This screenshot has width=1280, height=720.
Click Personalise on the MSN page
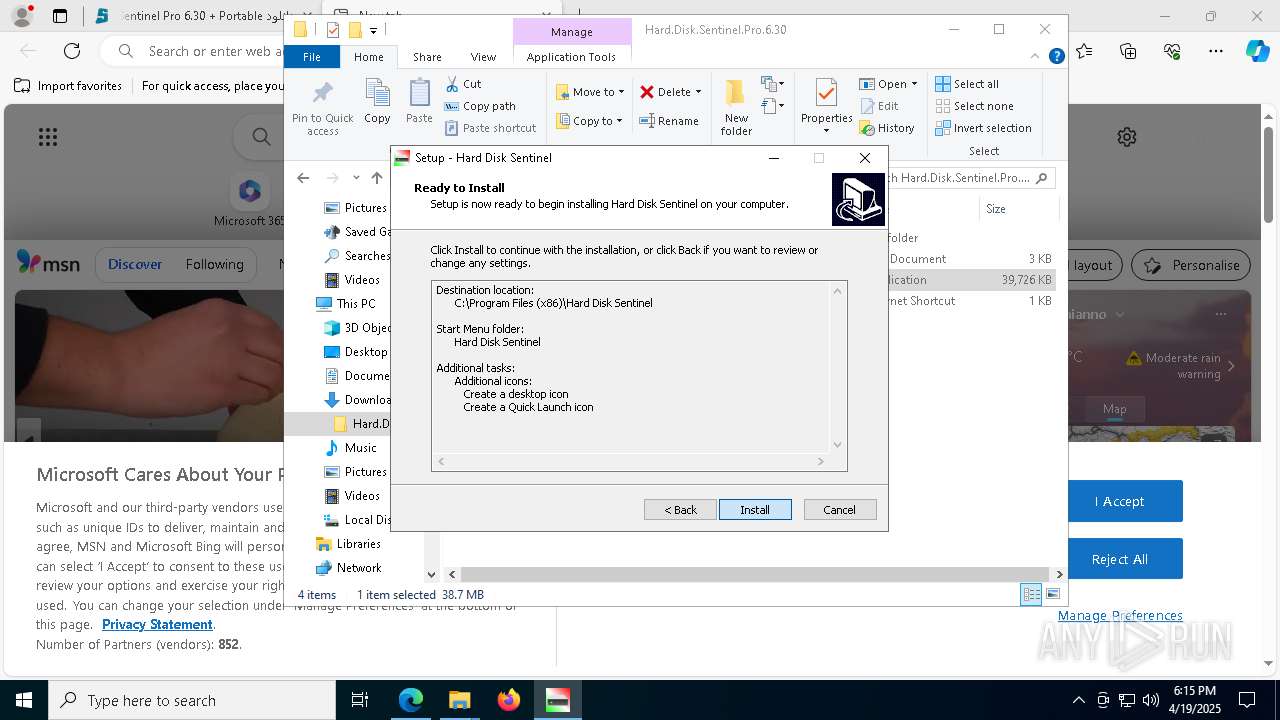pos(1192,265)
